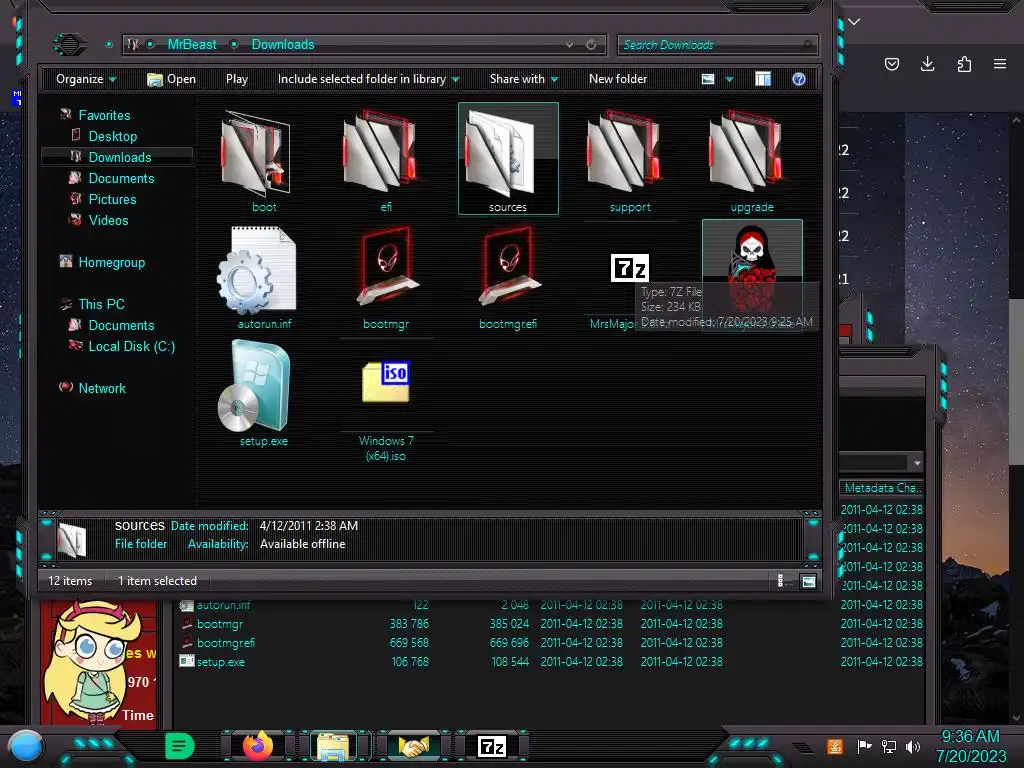Click the Firefox list all tabs chevron
This screenshot has width=1024, height=768.
[854, 22]
